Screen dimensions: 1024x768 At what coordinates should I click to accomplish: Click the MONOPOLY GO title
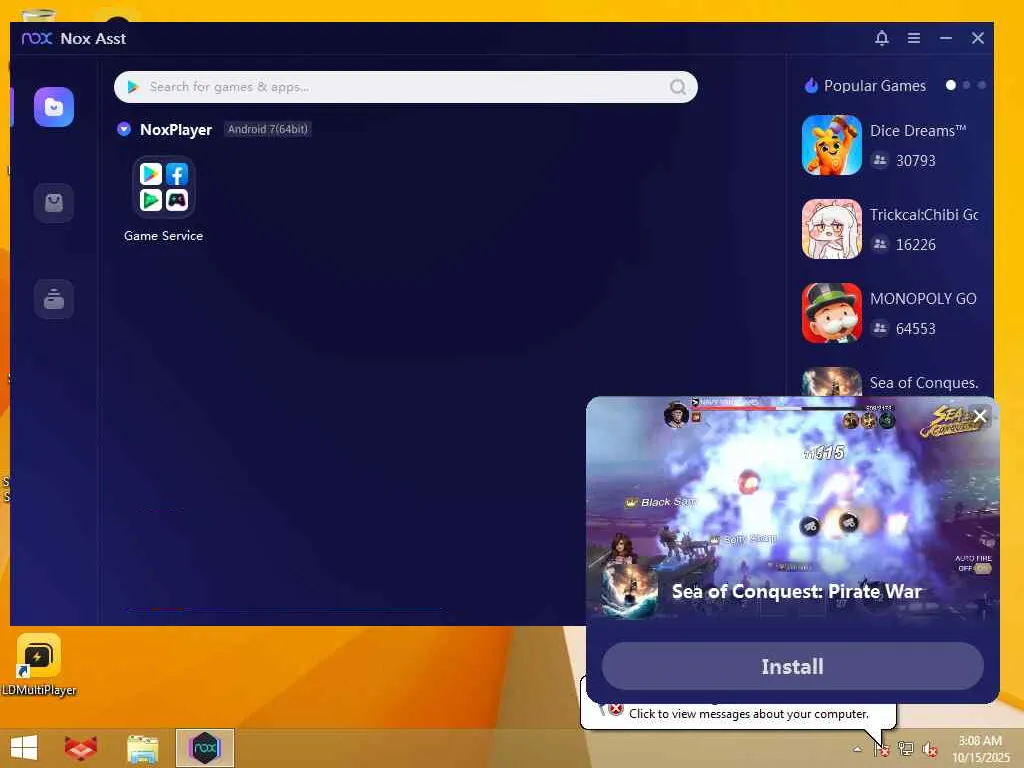pos(923,298)
